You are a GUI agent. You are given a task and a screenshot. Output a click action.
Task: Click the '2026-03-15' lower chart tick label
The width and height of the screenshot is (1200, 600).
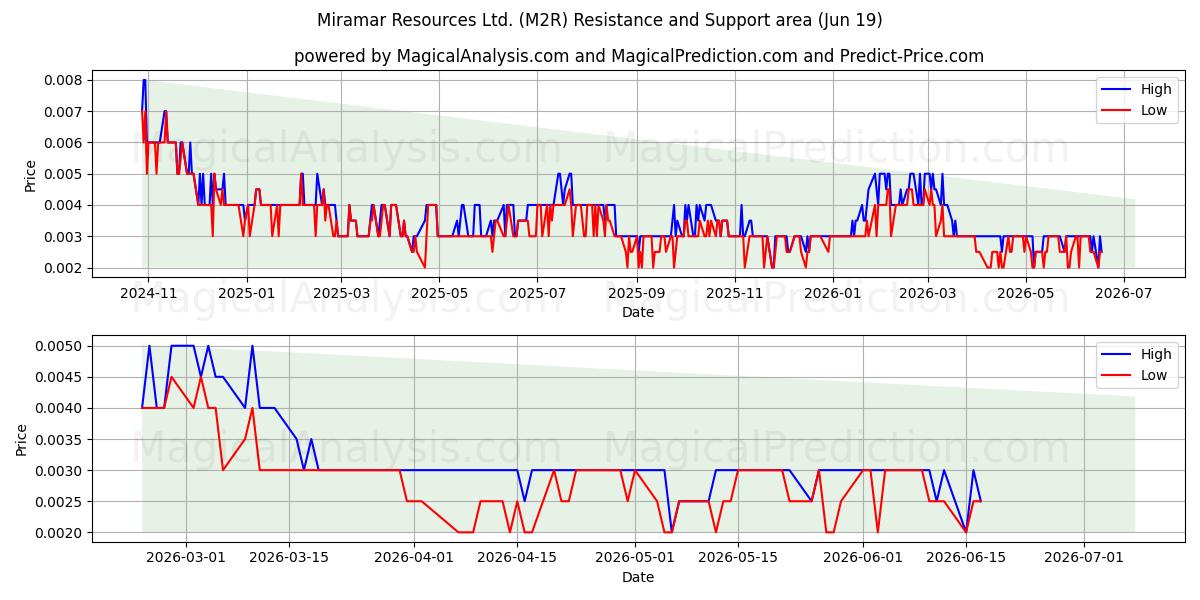[289, 558]
